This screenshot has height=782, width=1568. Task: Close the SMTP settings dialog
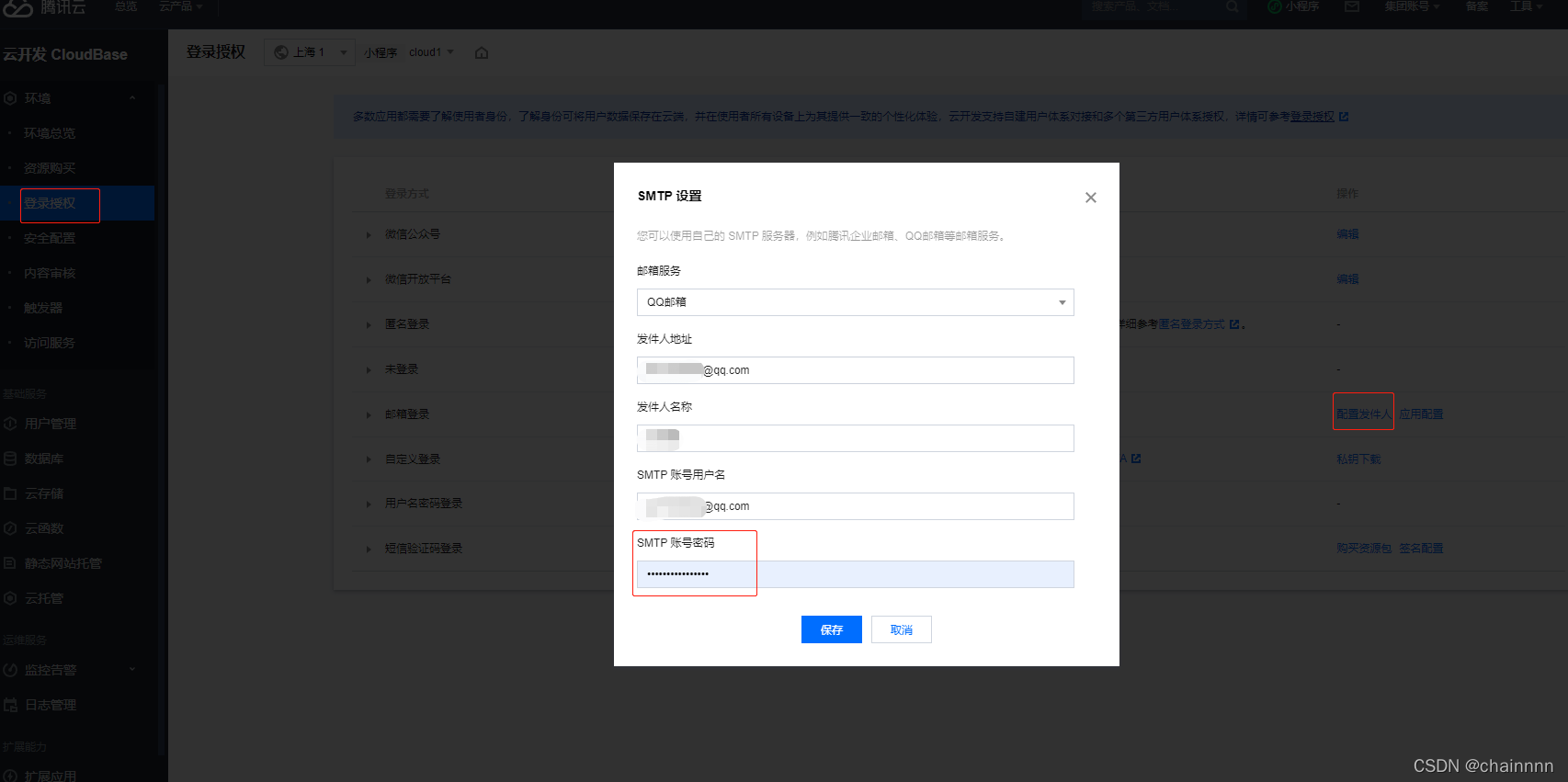[1090, 198]
